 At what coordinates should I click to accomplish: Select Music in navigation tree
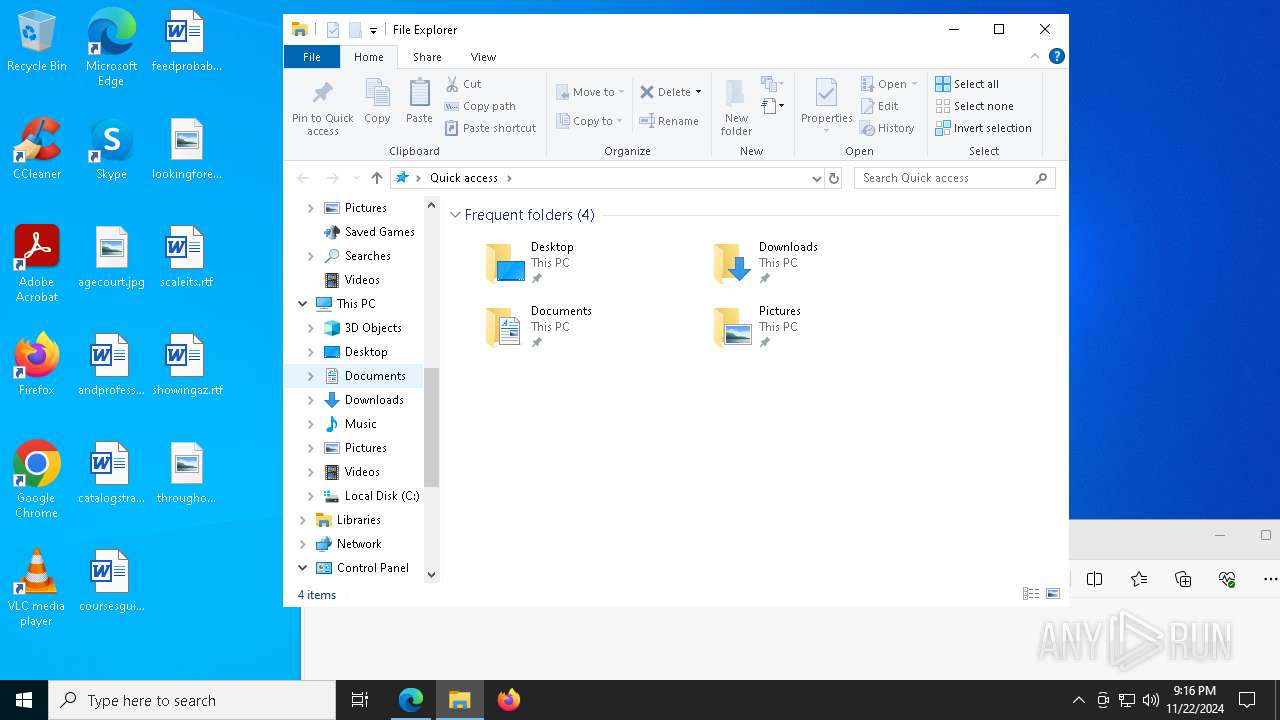pyautogui.click(x=360, y=424)
